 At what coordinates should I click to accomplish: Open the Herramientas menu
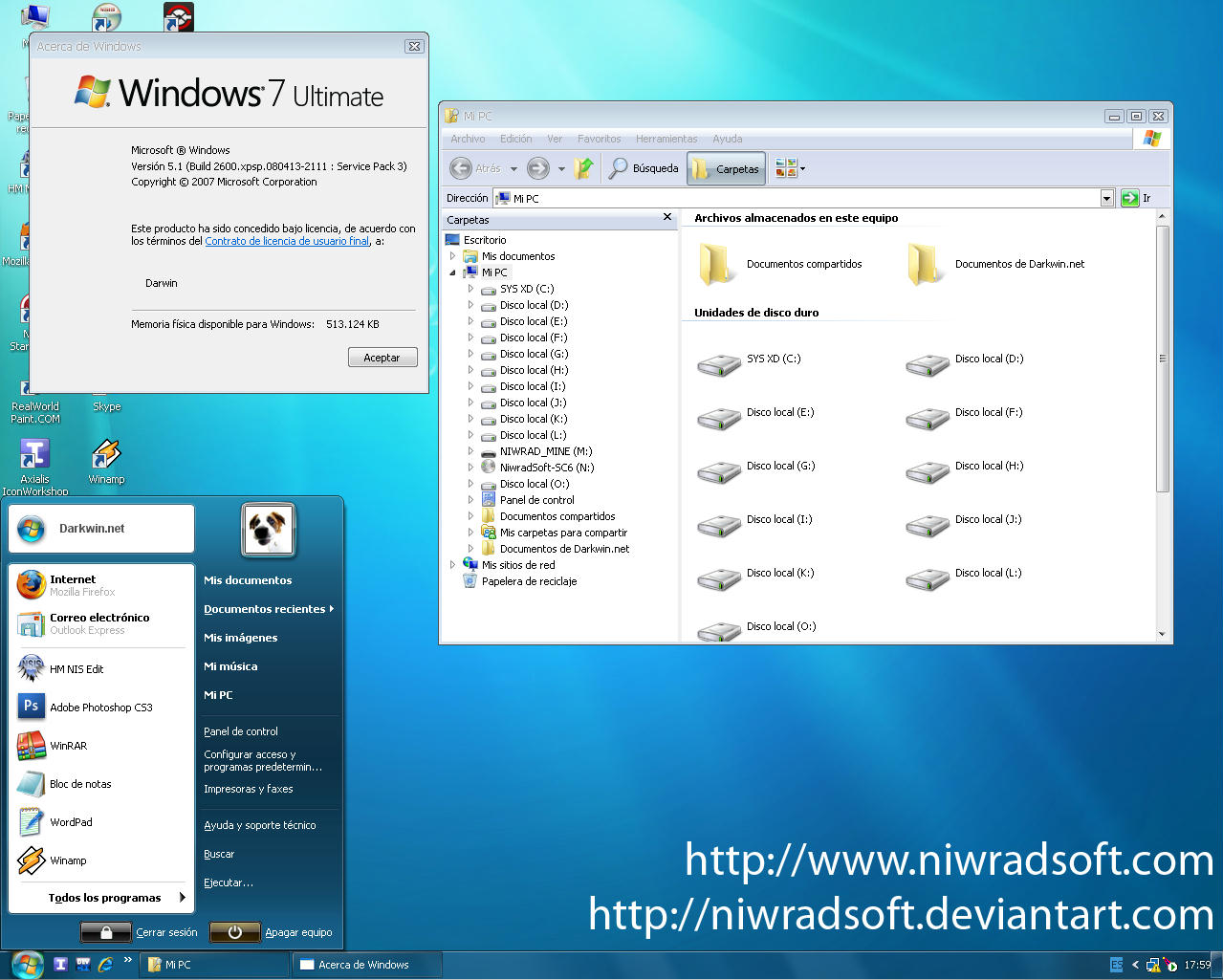(x=666, y=139)
